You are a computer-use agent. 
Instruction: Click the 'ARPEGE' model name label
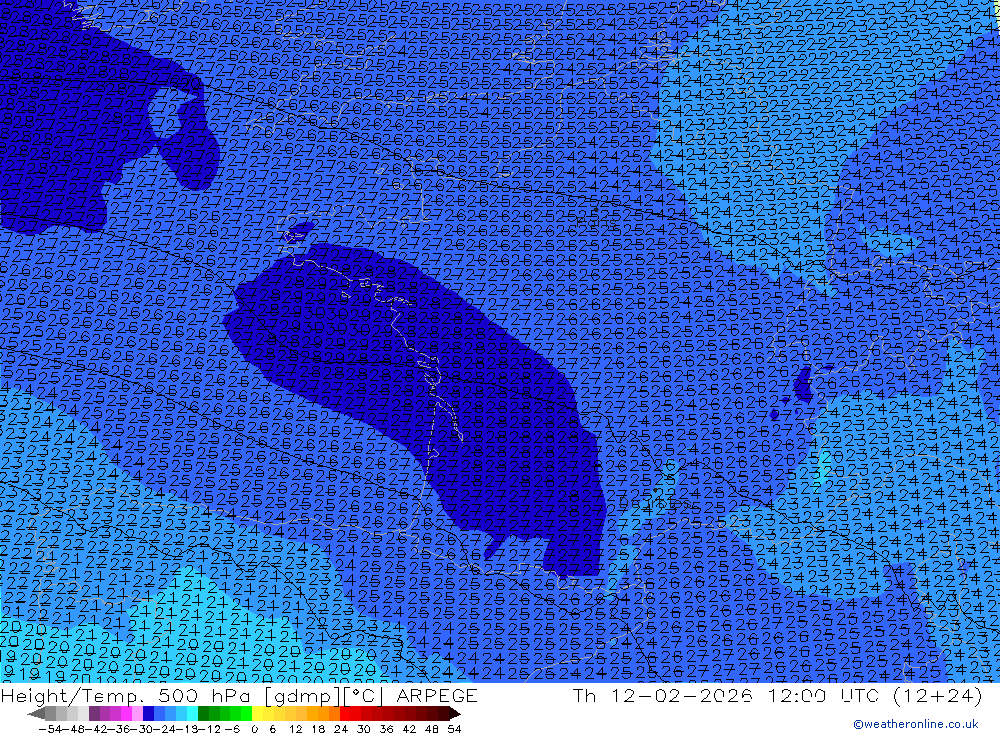coord(437,695)
